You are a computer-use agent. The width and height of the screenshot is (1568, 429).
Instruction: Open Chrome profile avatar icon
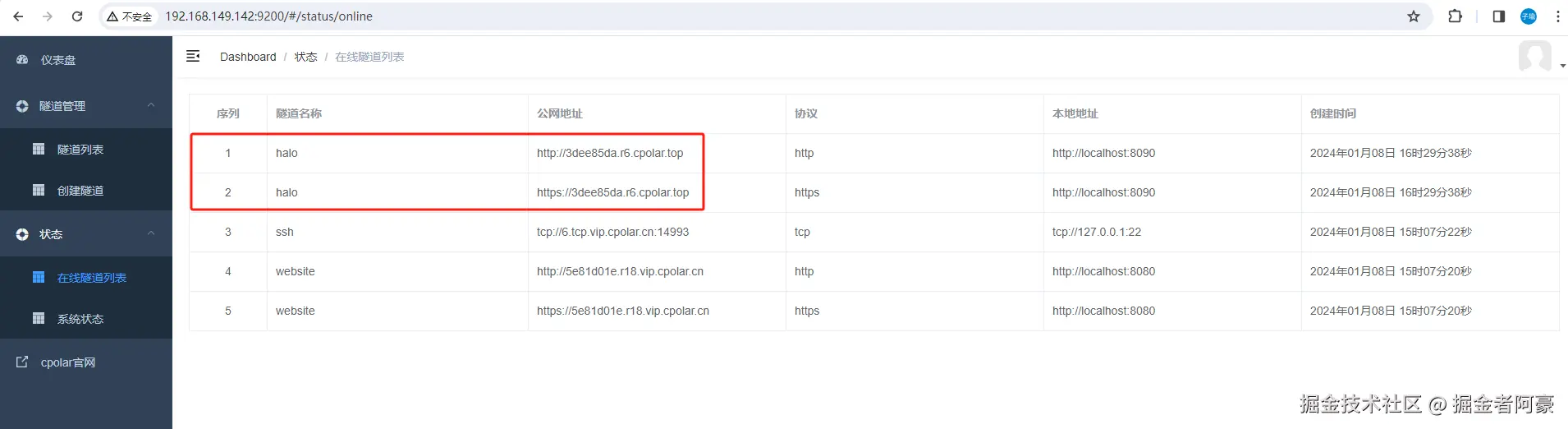pyautogui.click(x=1529, y=16)
